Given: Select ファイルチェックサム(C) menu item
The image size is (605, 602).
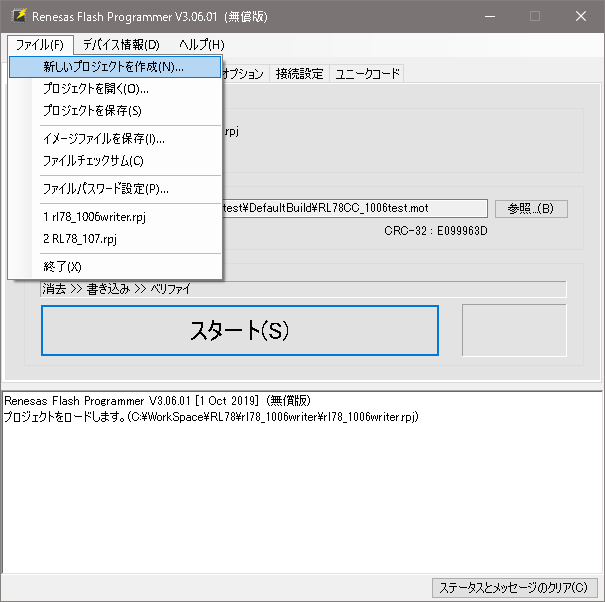Looking at the screenshot, I should pyautogui.click(x=115, y=161).
